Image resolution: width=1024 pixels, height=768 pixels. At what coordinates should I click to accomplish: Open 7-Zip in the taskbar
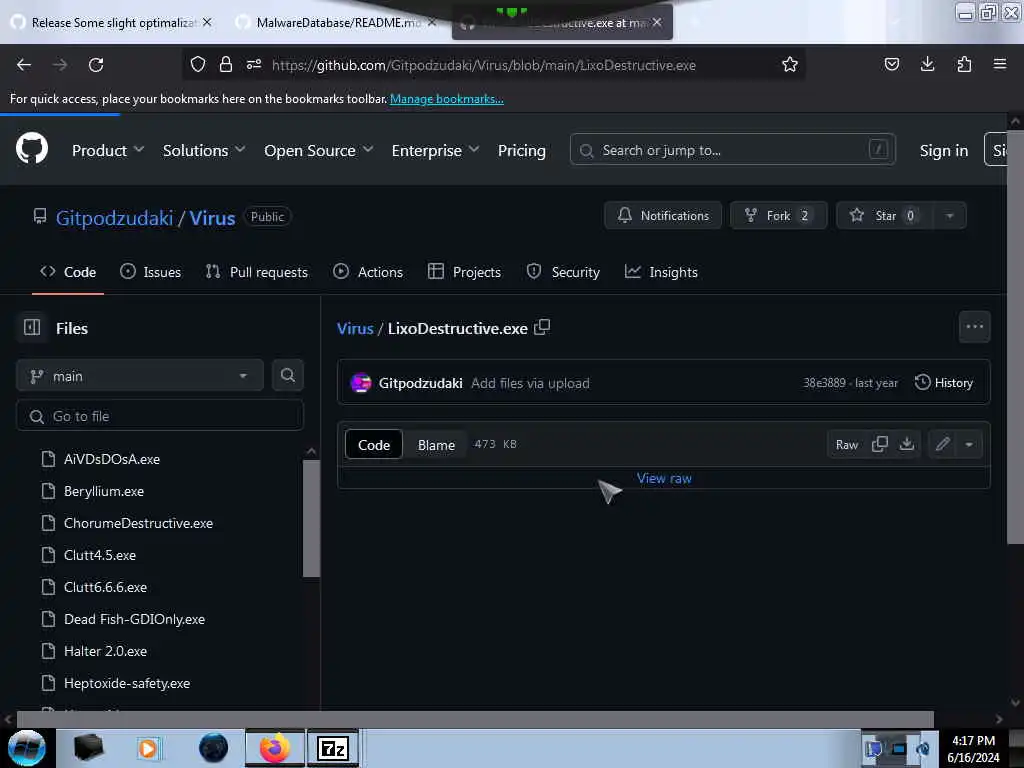tap(333, 748)
